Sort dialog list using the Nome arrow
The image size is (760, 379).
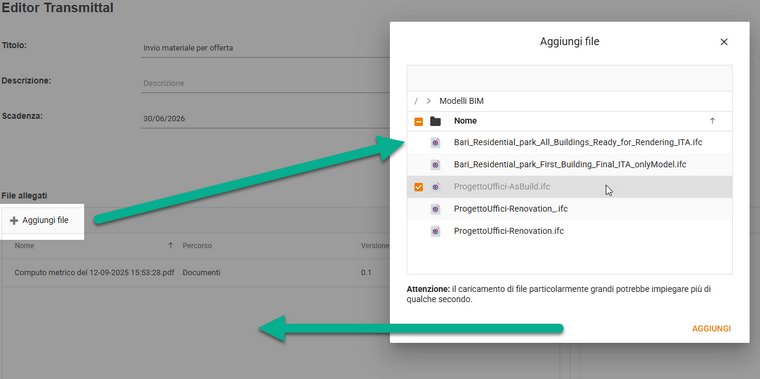point(712,121)
